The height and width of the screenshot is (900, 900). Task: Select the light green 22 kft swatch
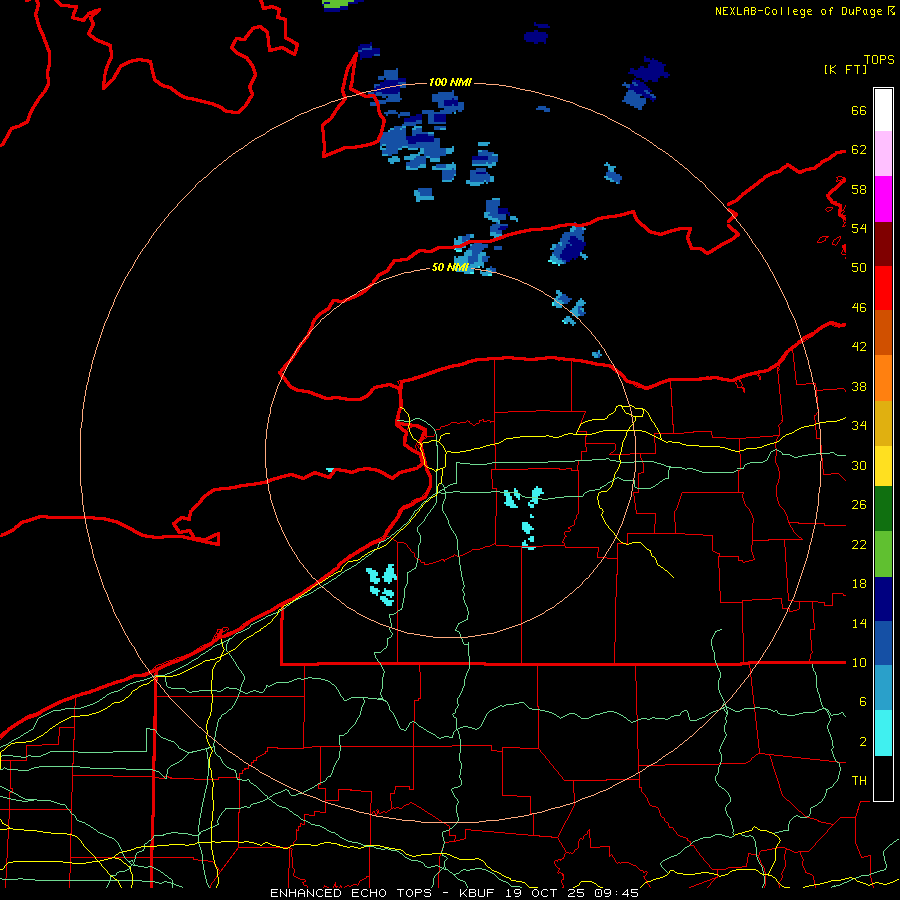(x=883, y=554)
